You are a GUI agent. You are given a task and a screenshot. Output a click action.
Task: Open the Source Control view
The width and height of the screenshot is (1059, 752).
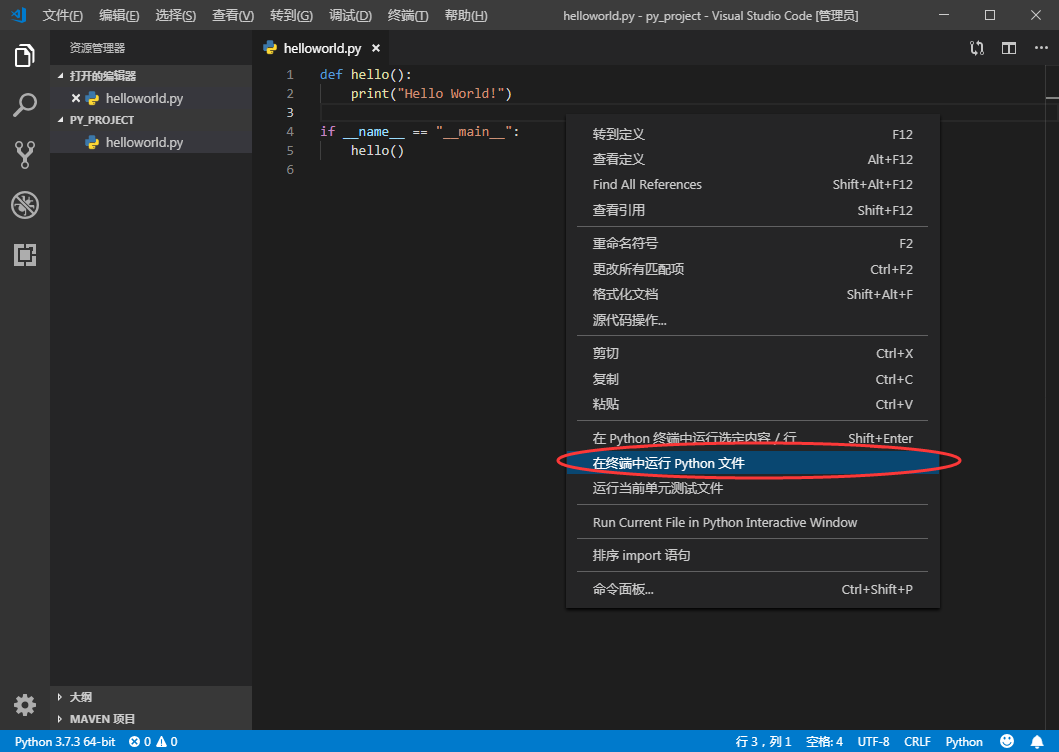click(x=24, y=155)
